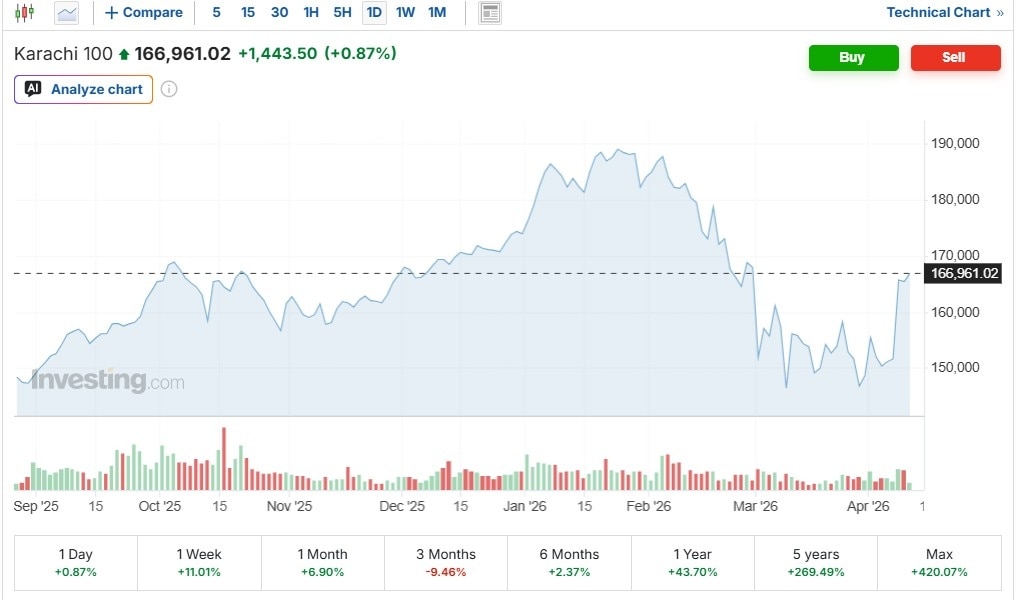This screenshot has width=1018, height=600.
Task: Select the area chart type icon
Action: point(67,13)
